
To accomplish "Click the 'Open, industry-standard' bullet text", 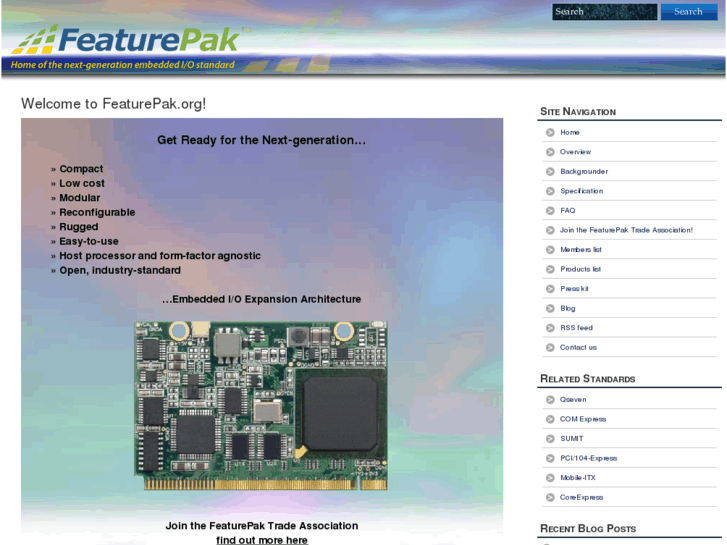I will point(120,270).
